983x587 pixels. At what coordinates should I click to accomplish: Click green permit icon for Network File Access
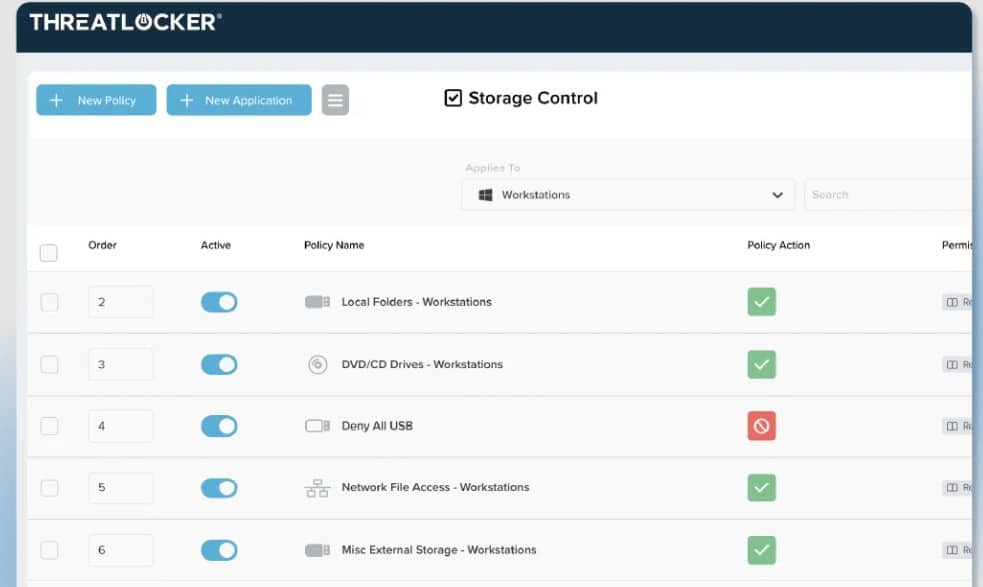click(762, 488)
